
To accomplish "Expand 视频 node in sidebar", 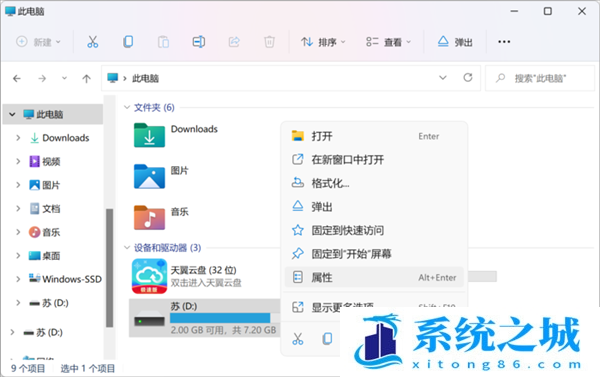I will point(18,162).
